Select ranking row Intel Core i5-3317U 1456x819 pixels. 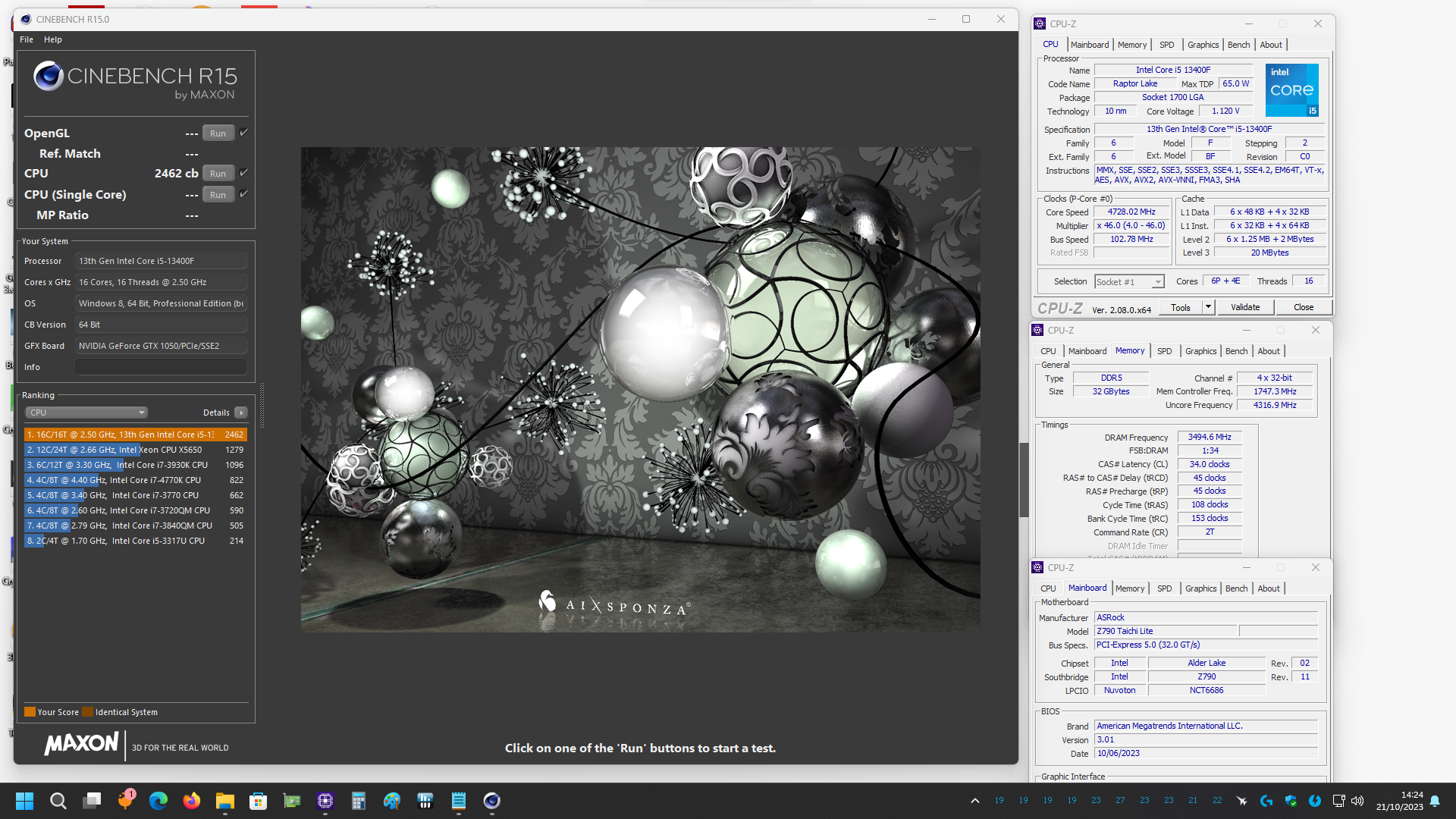tap(136, 541)
